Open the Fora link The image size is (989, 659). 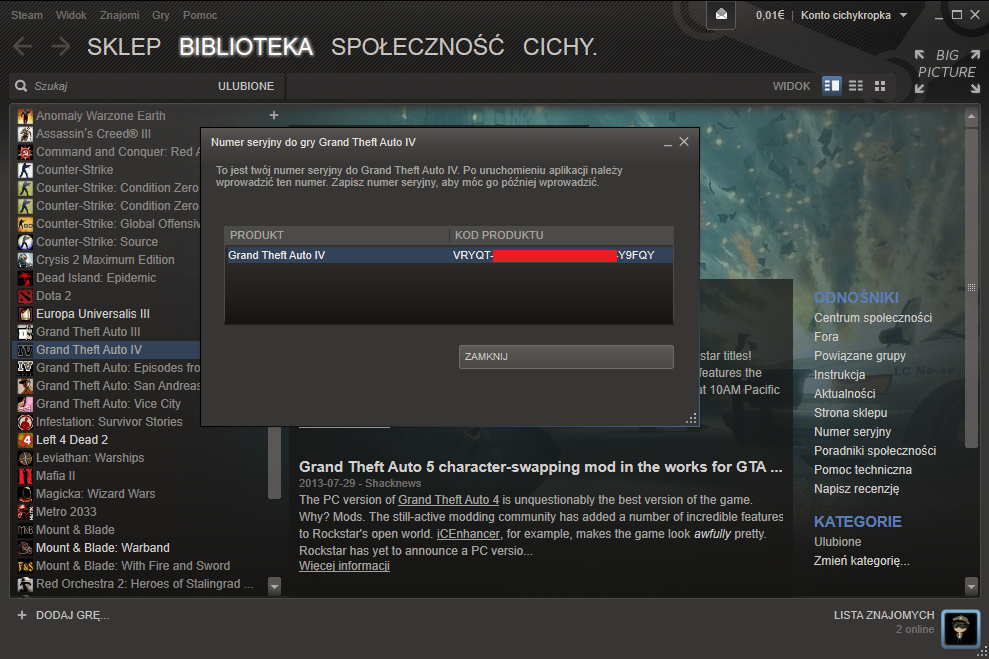click(x=826, y=337)
